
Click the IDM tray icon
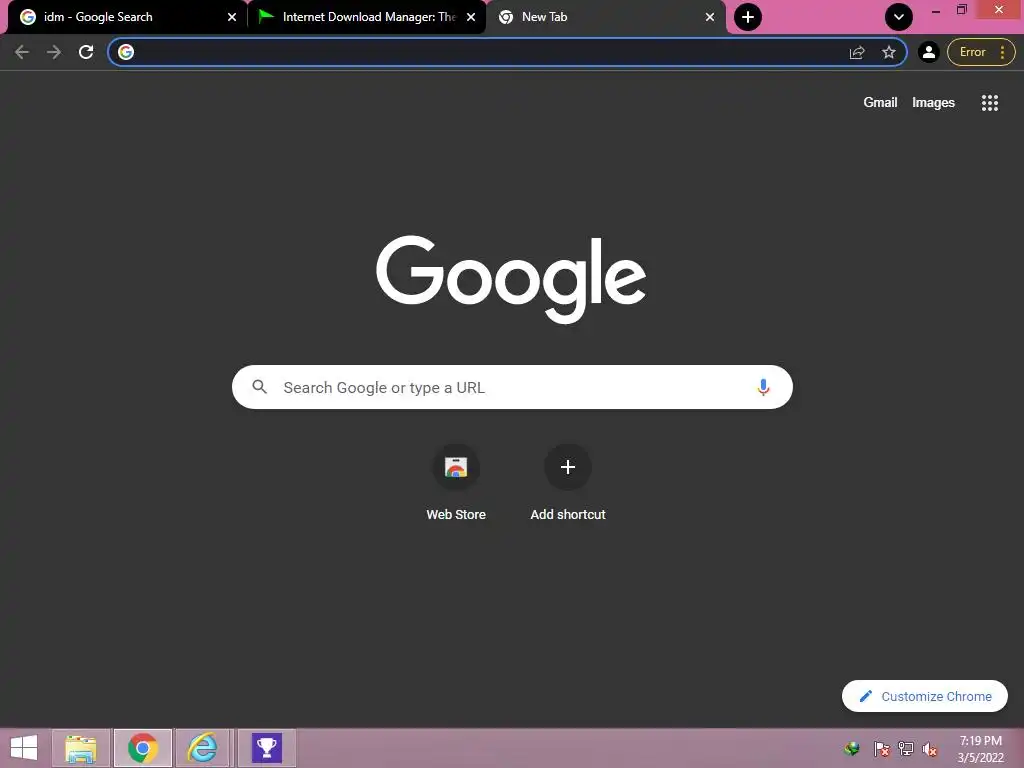(851, 748)
